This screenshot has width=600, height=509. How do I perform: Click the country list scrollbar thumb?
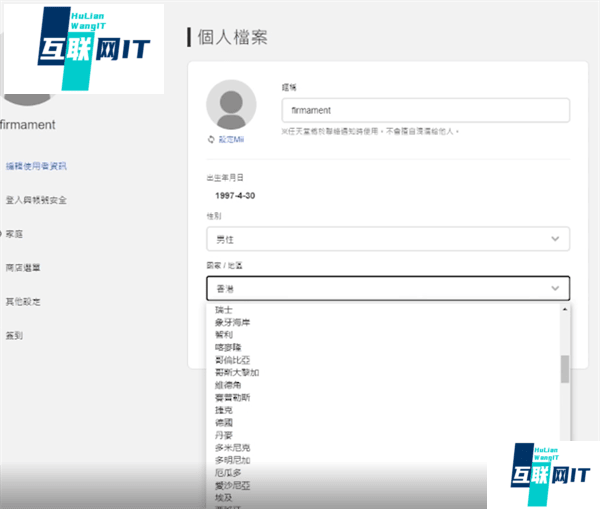565,368
